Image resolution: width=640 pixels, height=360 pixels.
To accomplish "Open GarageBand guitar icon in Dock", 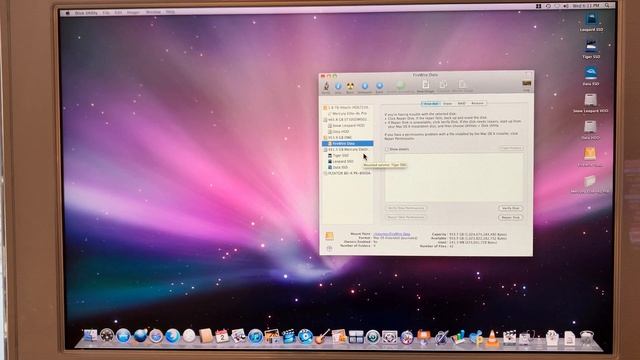I will tap(322, 337).
